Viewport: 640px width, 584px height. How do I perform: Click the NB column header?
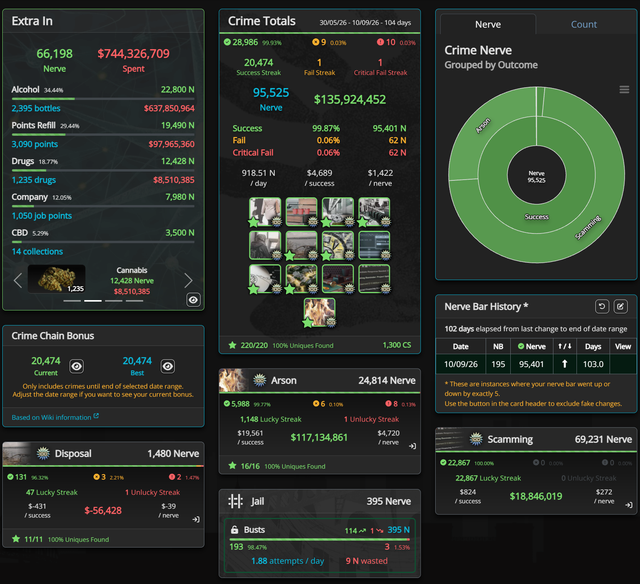[498, 346]
